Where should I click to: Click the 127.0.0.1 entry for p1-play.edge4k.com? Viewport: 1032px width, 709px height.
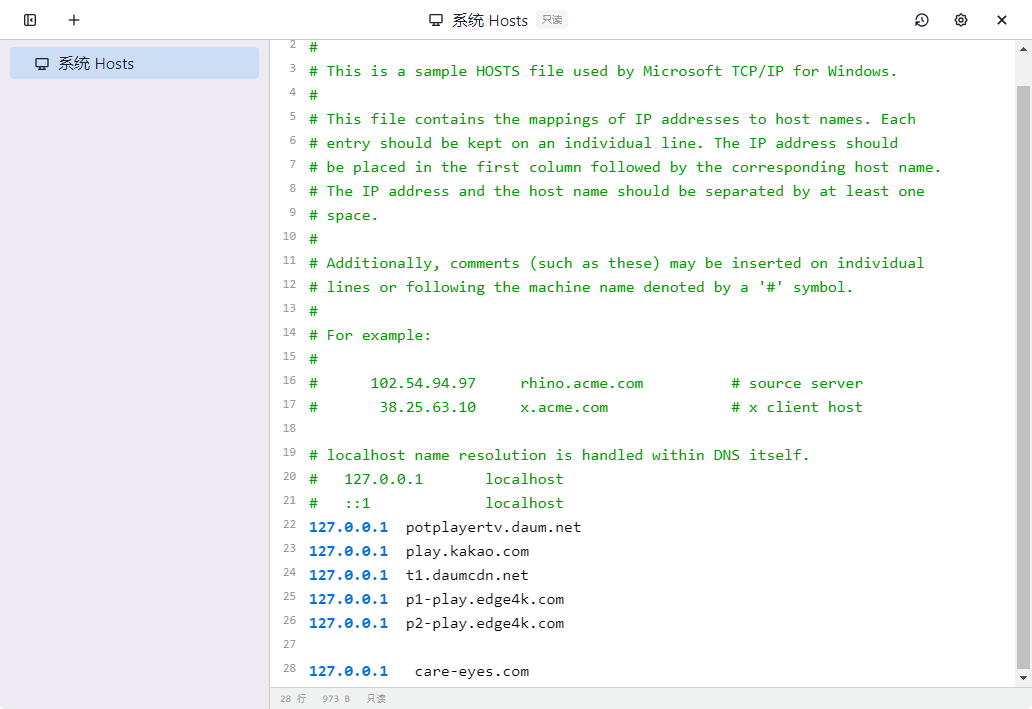pyautogui.click(x=348, y=599)
